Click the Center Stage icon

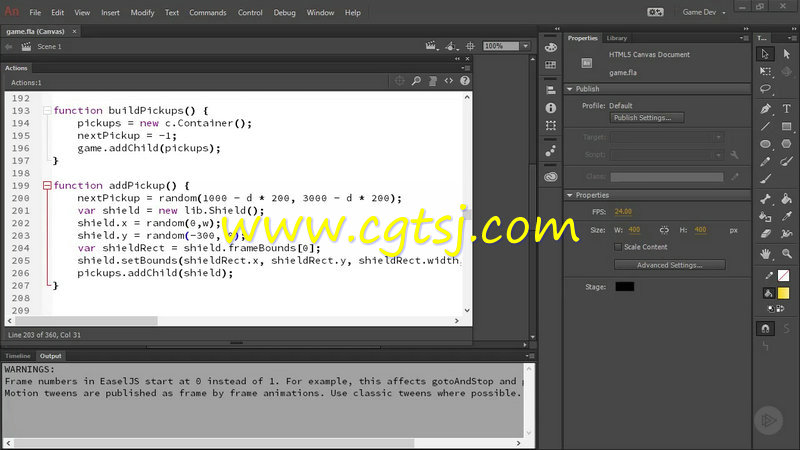(470, 46)
